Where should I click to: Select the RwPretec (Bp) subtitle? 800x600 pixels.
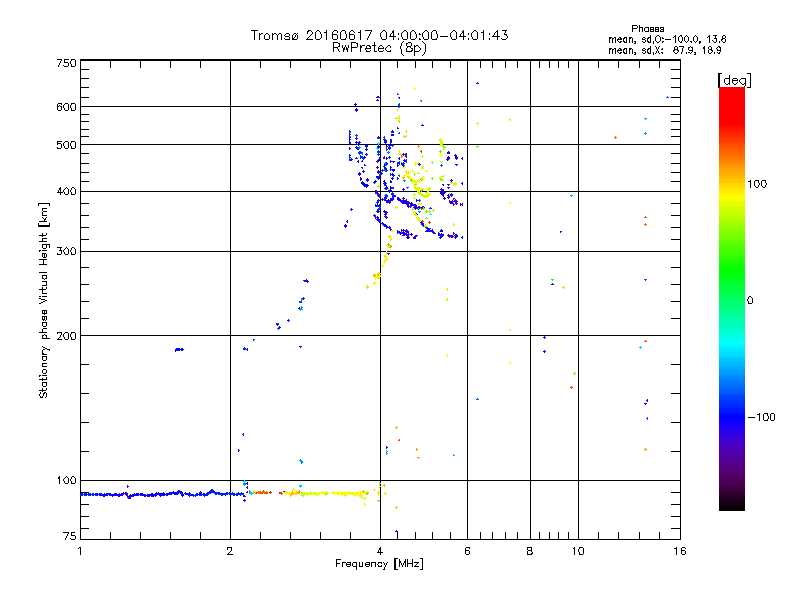(379, 47)
